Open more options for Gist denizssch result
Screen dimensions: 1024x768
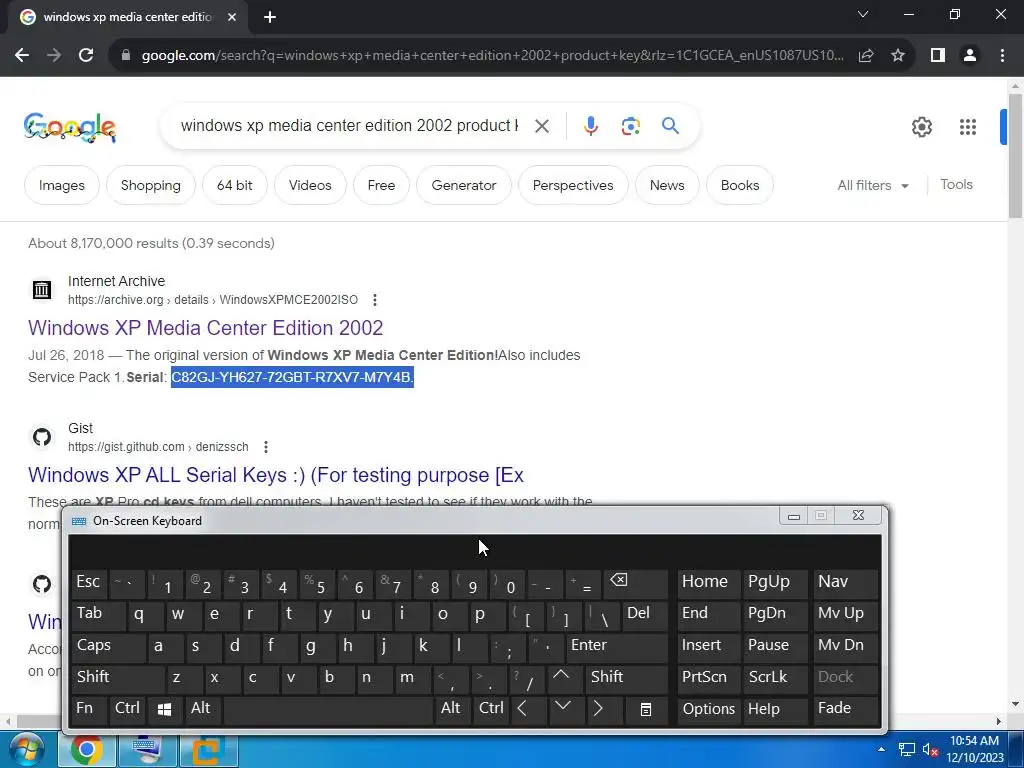266,447
